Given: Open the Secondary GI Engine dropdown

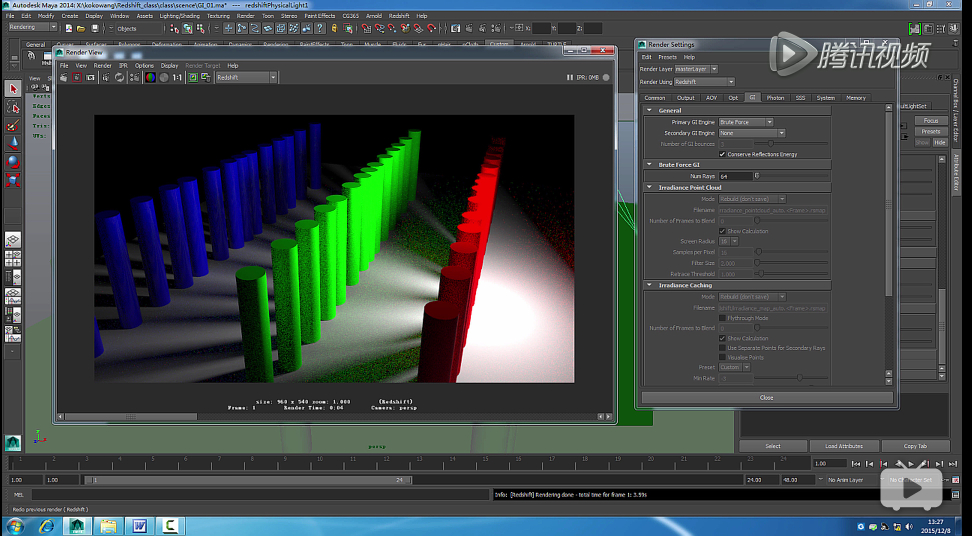Looking at the screenshot, I should tap(751, 133).
